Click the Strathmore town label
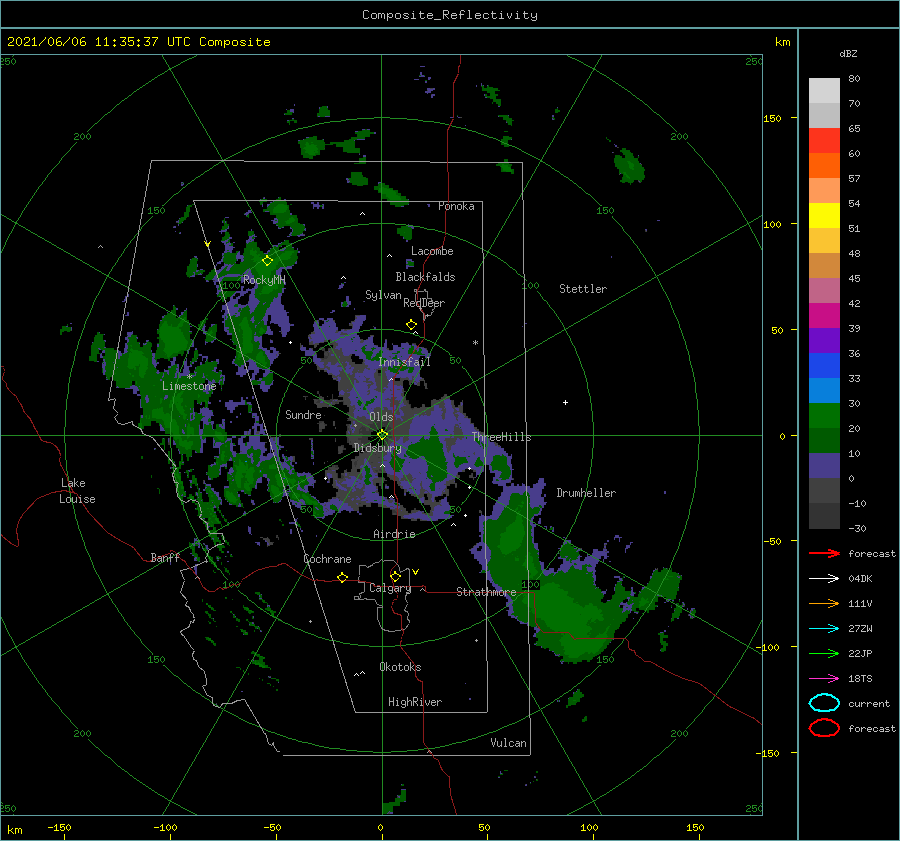This screenshot has width=900, height=841. click(x=486, y=591)
